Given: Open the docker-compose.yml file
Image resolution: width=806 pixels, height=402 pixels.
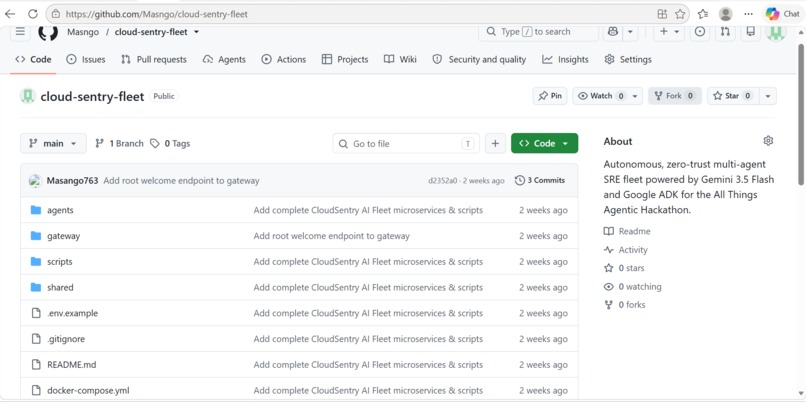Looking at the screenshot, I should (x=88, y=390).
